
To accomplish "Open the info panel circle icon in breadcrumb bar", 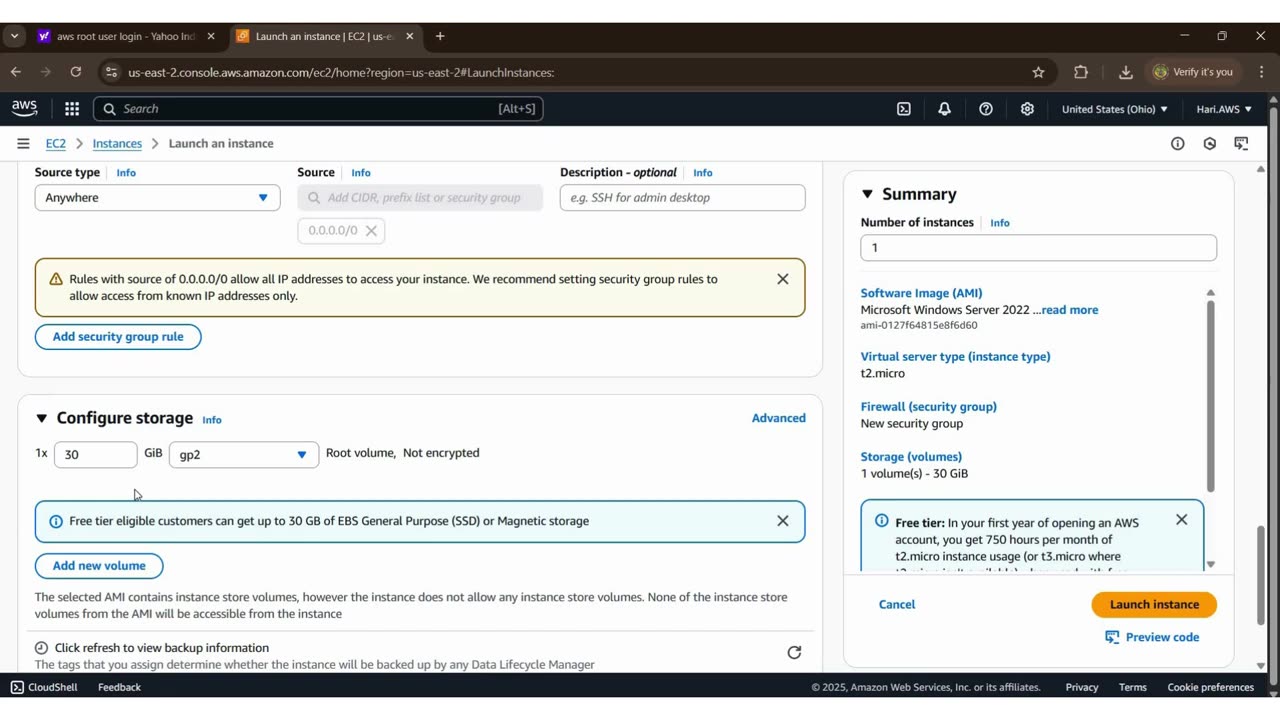I will coord(1178,144).
